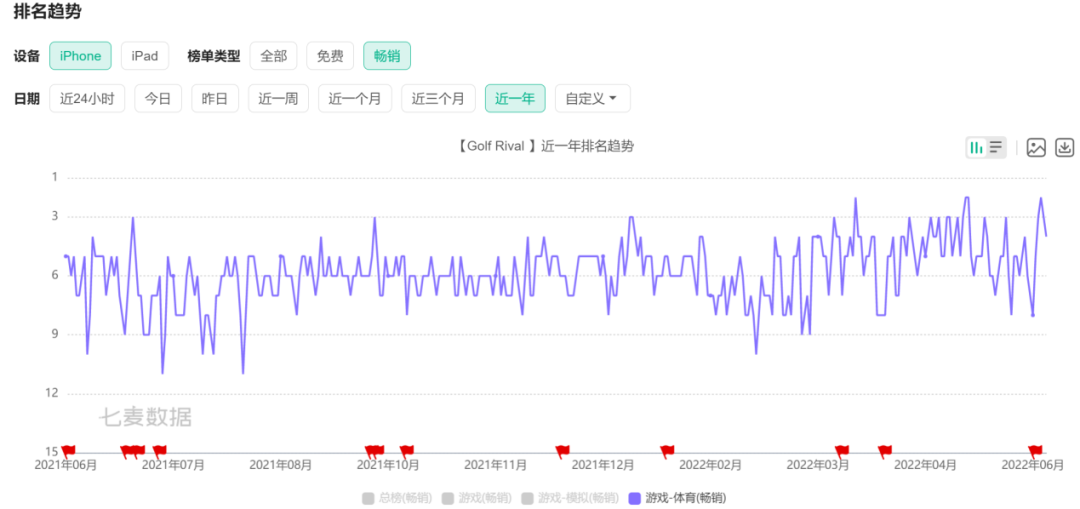The height and width of the screenshot is (509, 1080).
Task: Hide the 游戏-体育(畅销) purple series
Action: coord(676,497)
